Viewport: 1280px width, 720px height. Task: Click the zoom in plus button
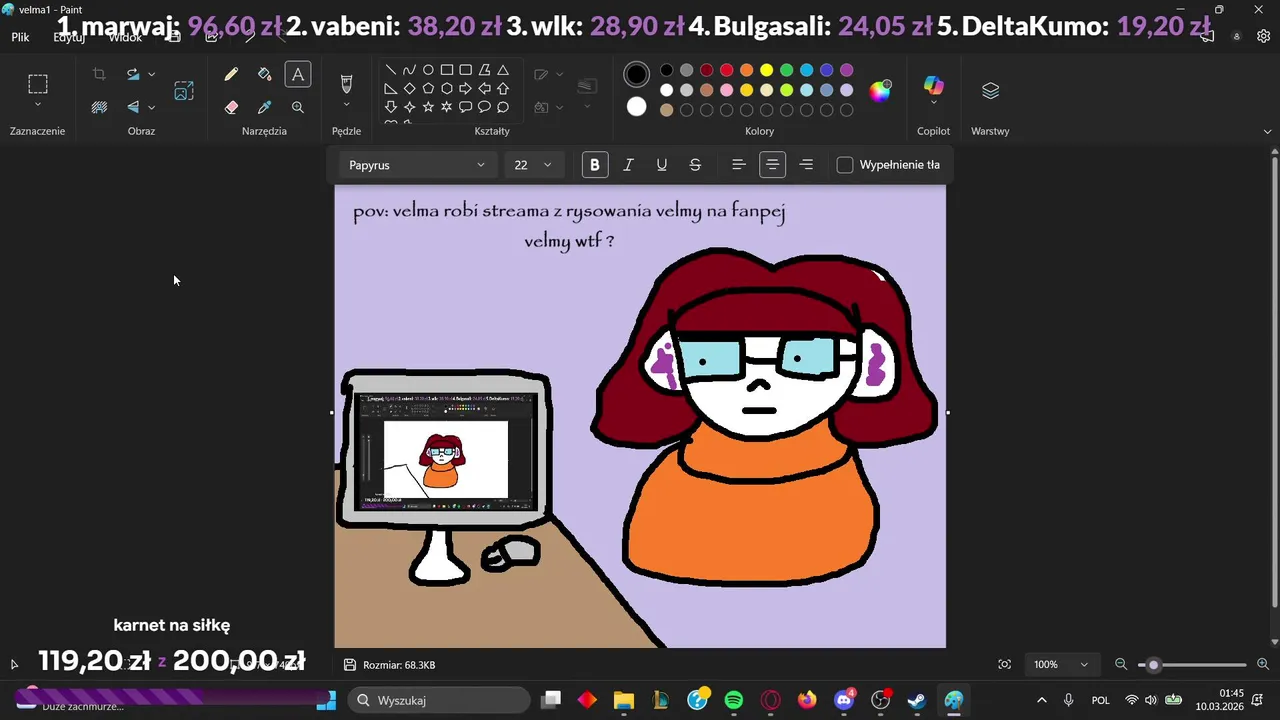[1263, 665]
